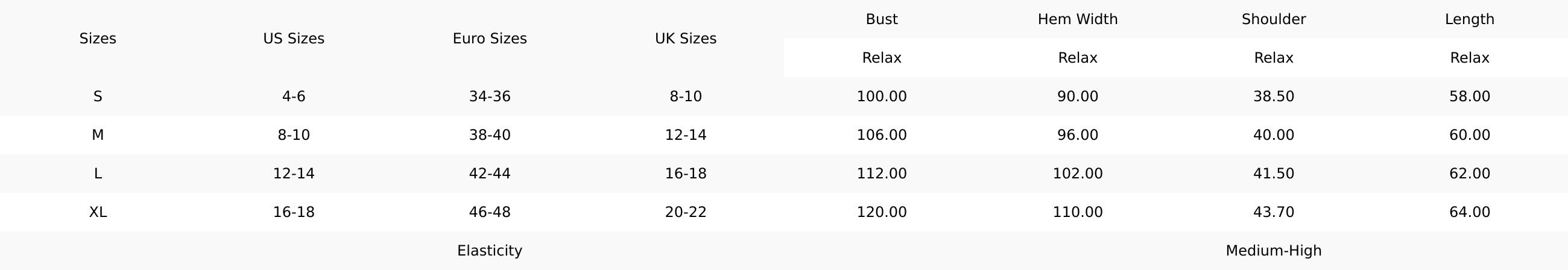
Task: Click the M size row label
Action: tap(97, 135)
